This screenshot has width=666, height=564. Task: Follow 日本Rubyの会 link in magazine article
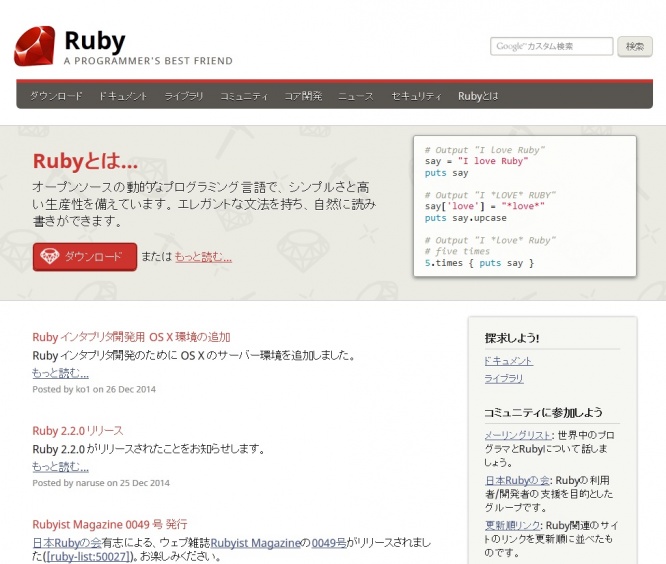click(x=67, y=543)
